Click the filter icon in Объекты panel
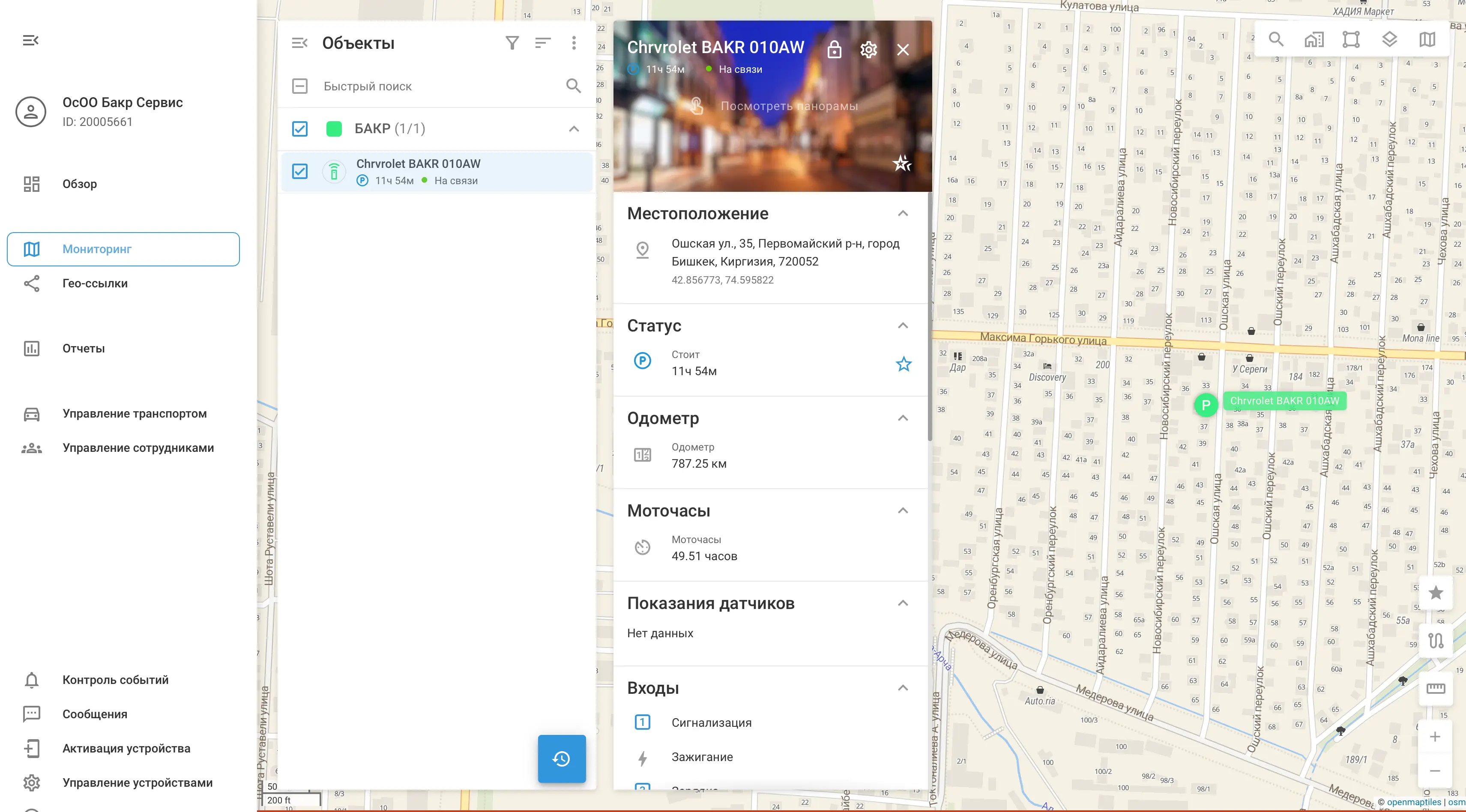1466x812 pixels. click(512, 43)
